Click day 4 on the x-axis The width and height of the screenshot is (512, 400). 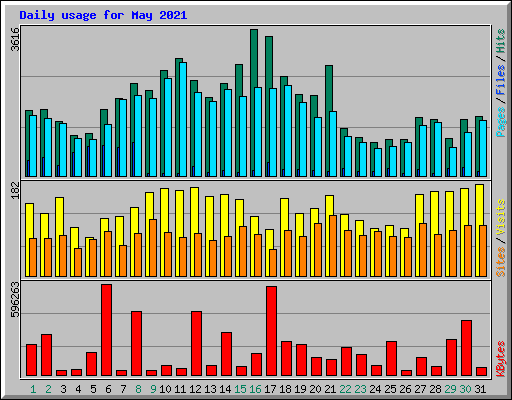click(x=78, y=389)
